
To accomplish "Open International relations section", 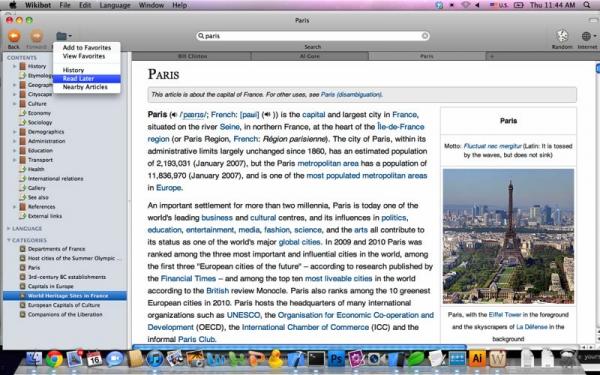I will pos(55,179).
